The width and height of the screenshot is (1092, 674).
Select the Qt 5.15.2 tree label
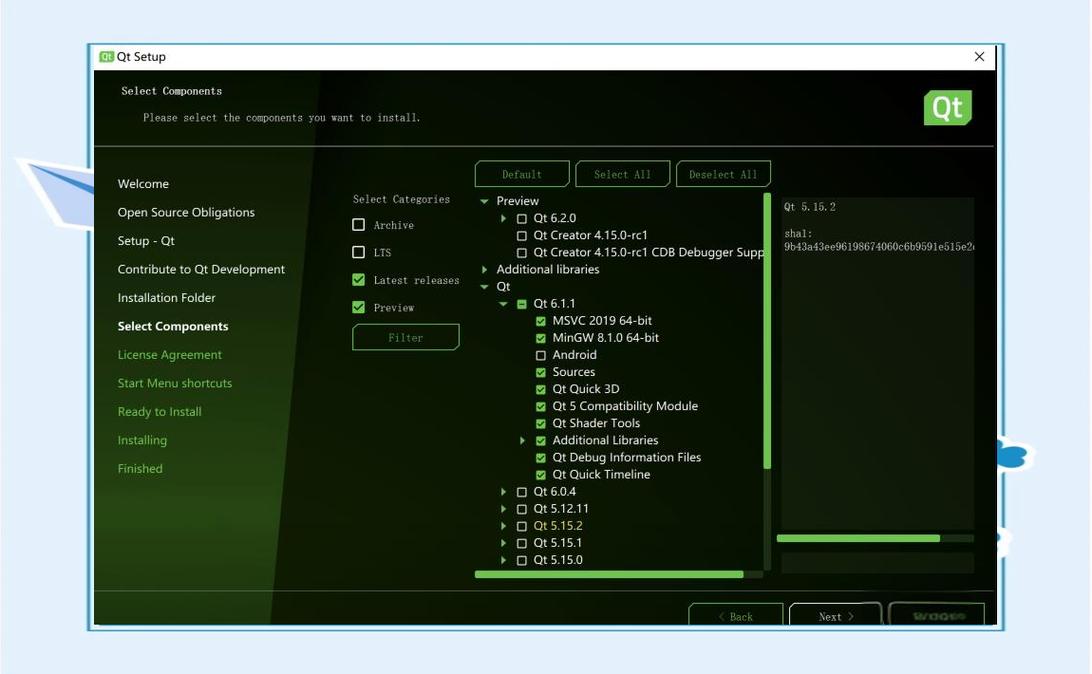point(558,526)
